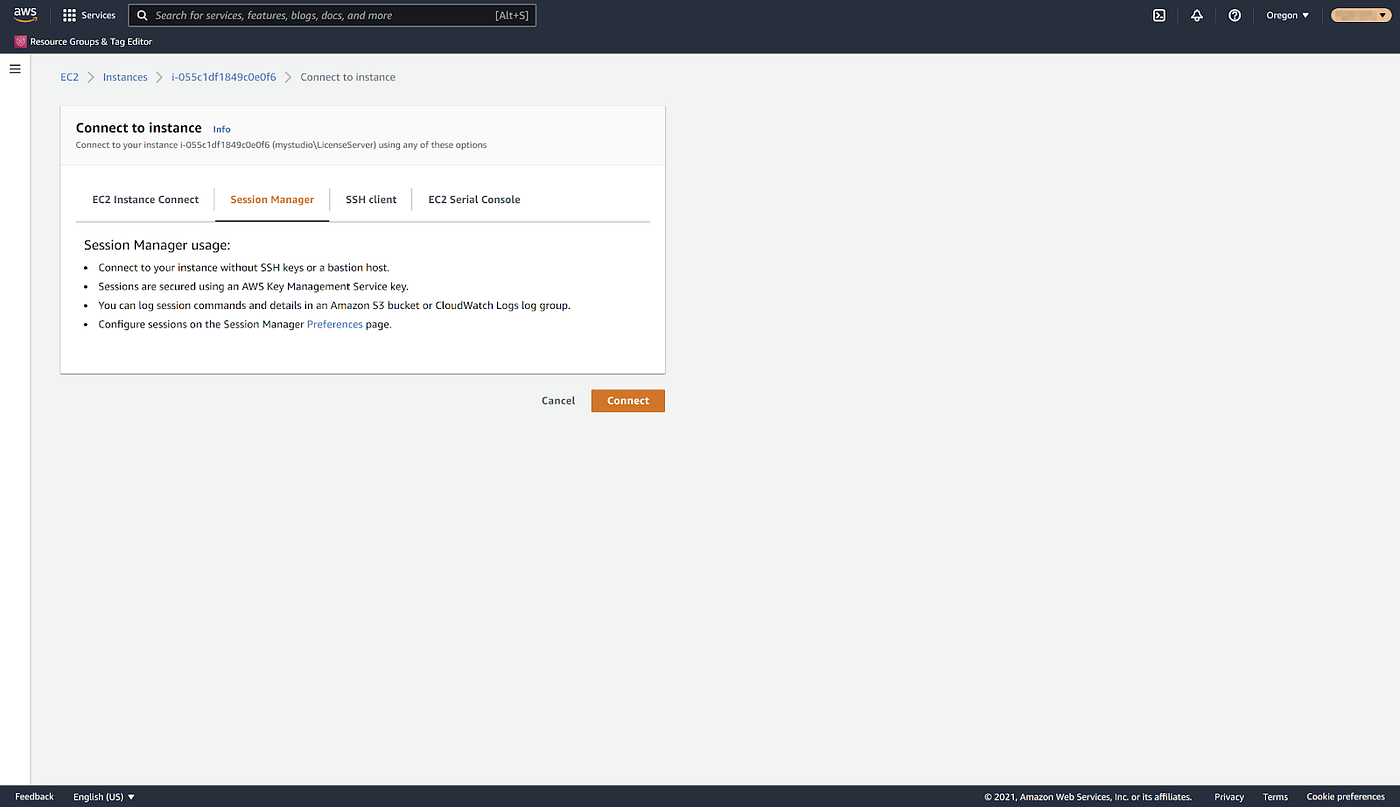Click the Cancel button
1400x807 pixels.
pos(558,401)
